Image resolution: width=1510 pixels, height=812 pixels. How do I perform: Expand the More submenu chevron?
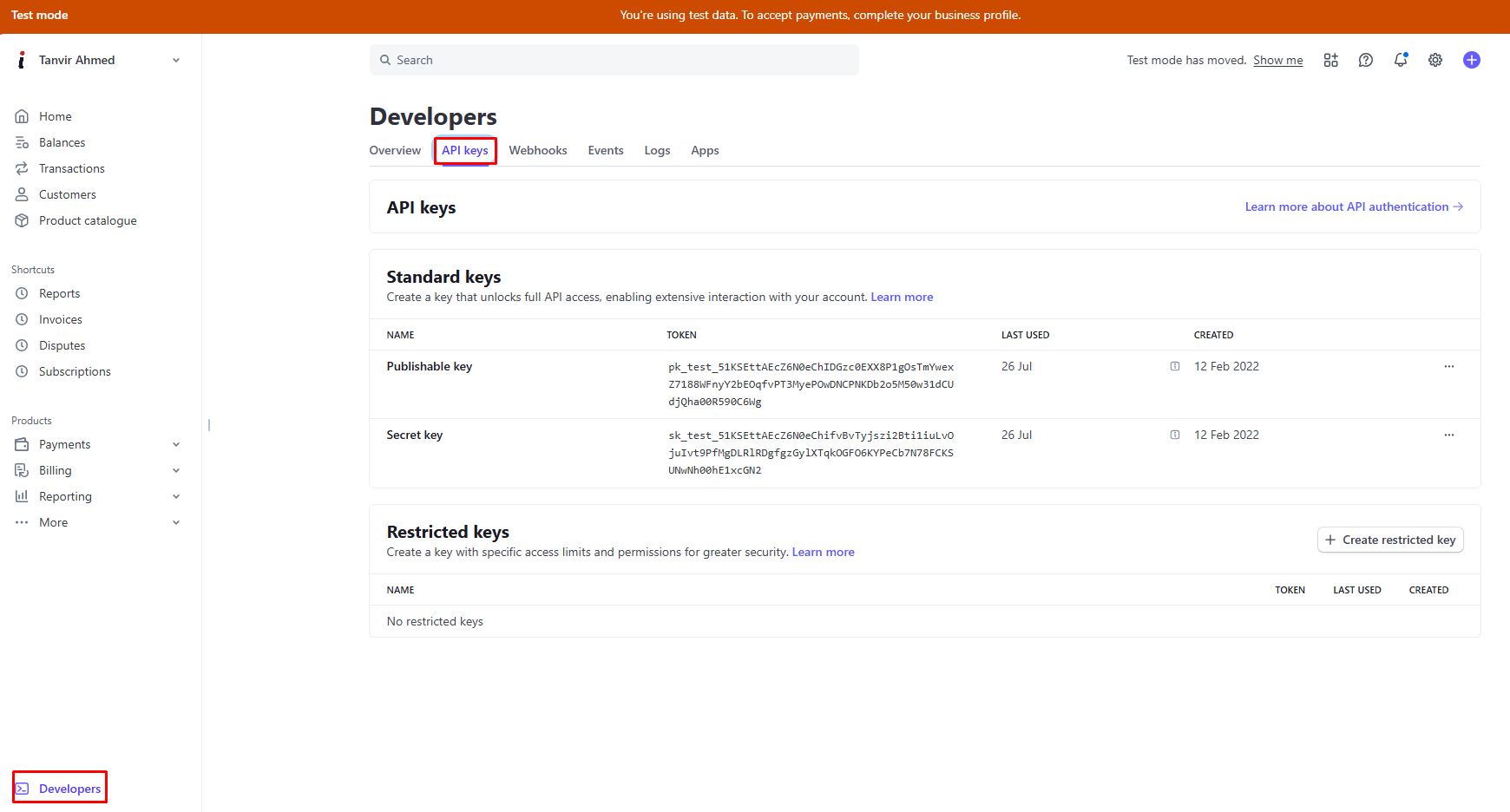click(x=176, y=522)
